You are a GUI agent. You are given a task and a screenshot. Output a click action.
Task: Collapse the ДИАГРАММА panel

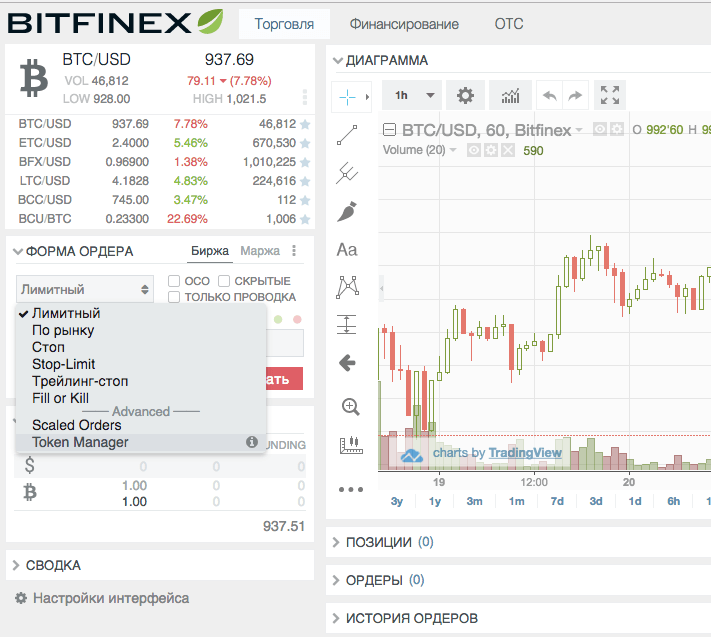coord(337,60)
